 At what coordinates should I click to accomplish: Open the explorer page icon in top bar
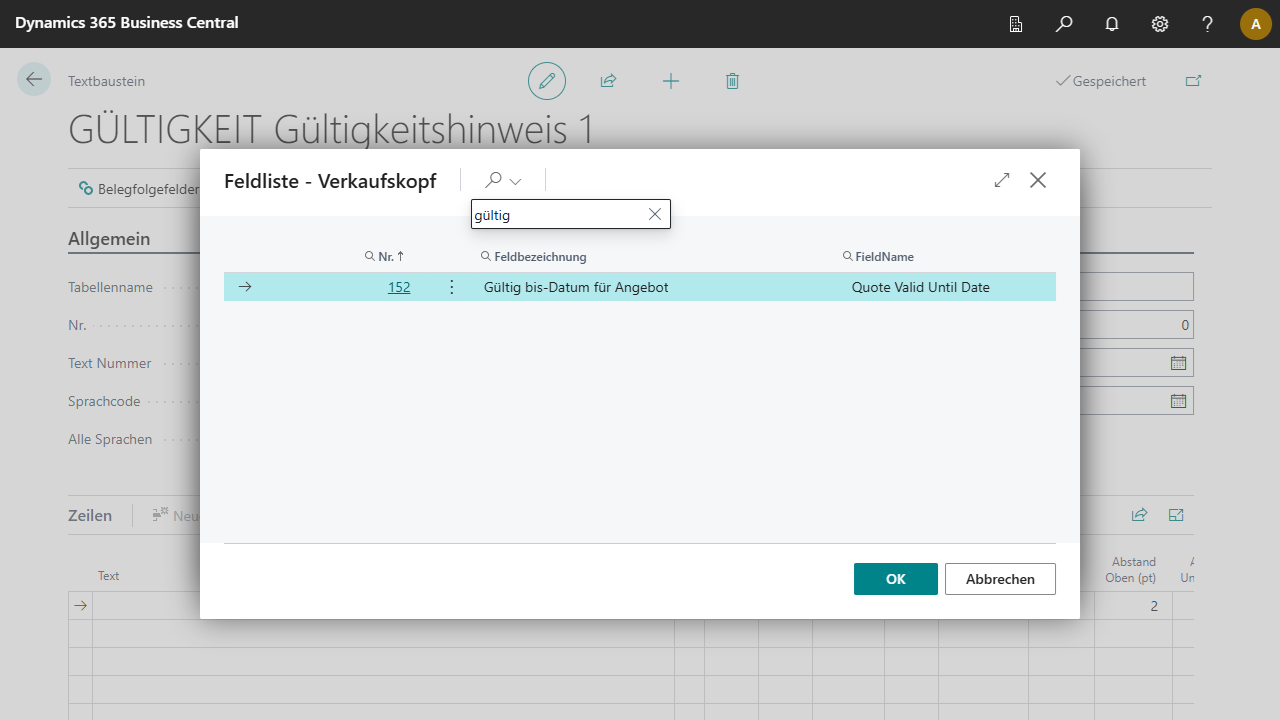click(1016, 24)
